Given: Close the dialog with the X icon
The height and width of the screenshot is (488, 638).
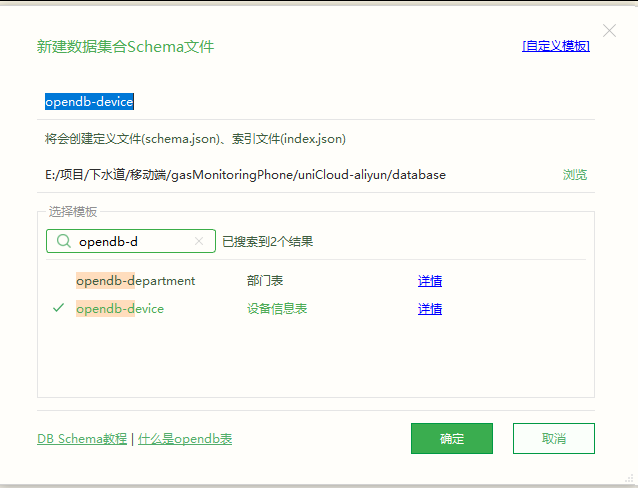Looking at the screenshot, I should [x=609, y=31].
